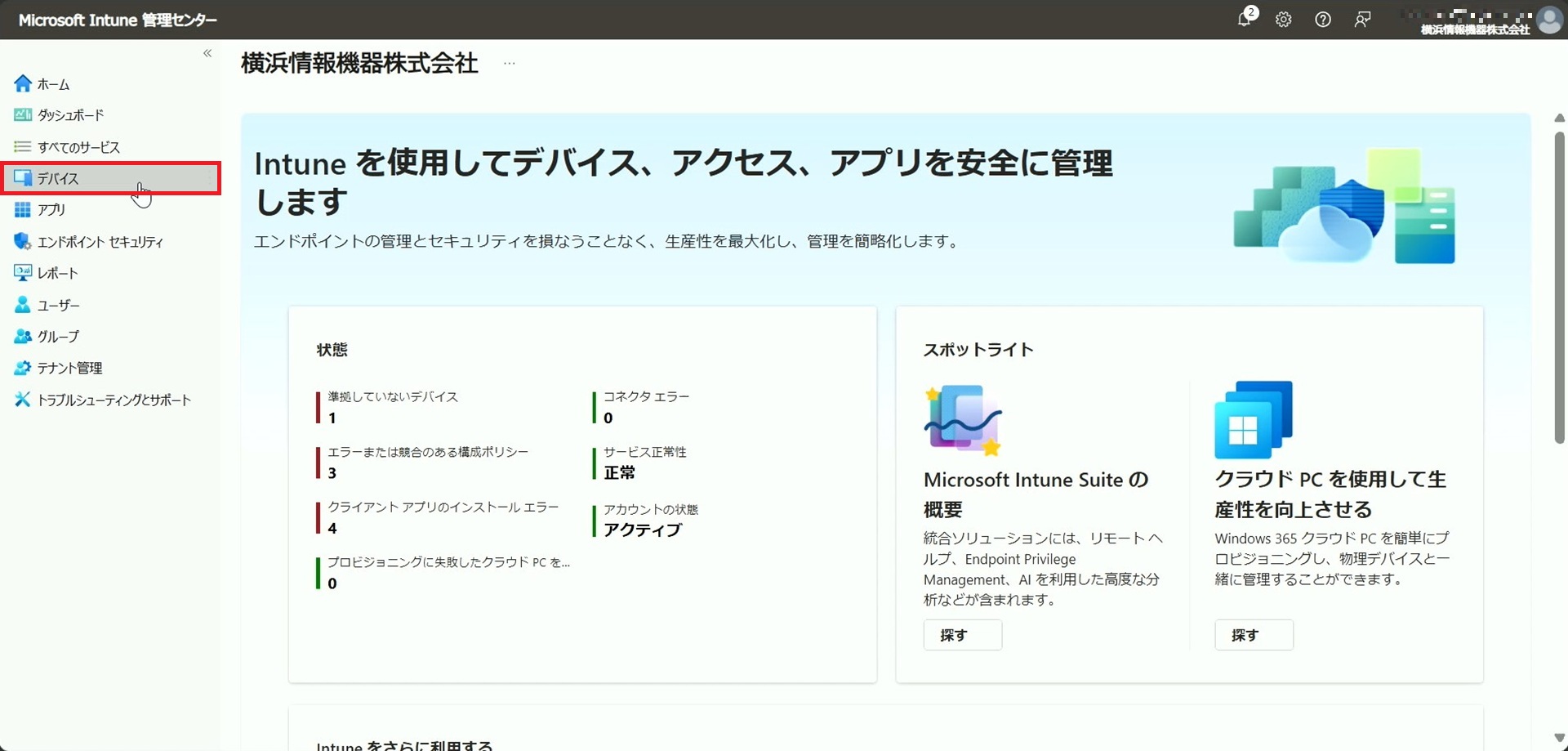Open エンドポイント セキュリティ menu item
This screenshot has height=751, width=1568.
(100, 242)
